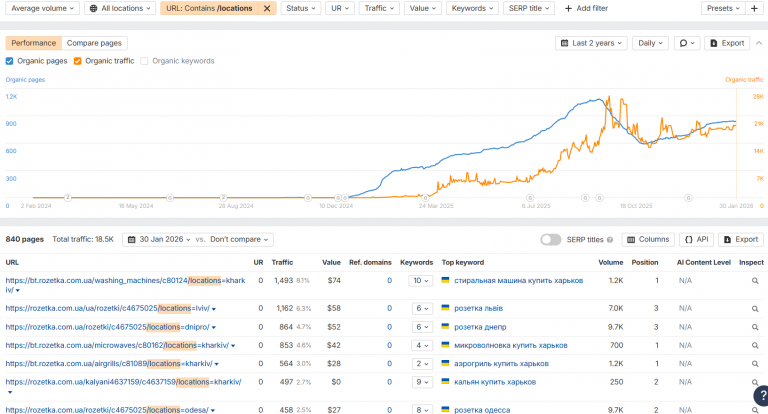Click keyword розетка днепр
Viewport: 768px width, 414px height.
[x=480, y=327]
